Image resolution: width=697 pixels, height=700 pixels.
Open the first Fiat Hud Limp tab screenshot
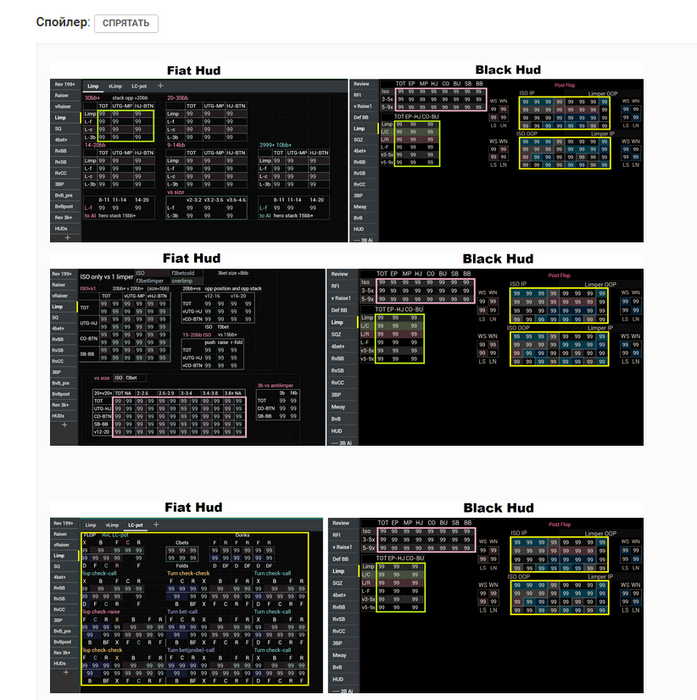click(x=199, y=161)
